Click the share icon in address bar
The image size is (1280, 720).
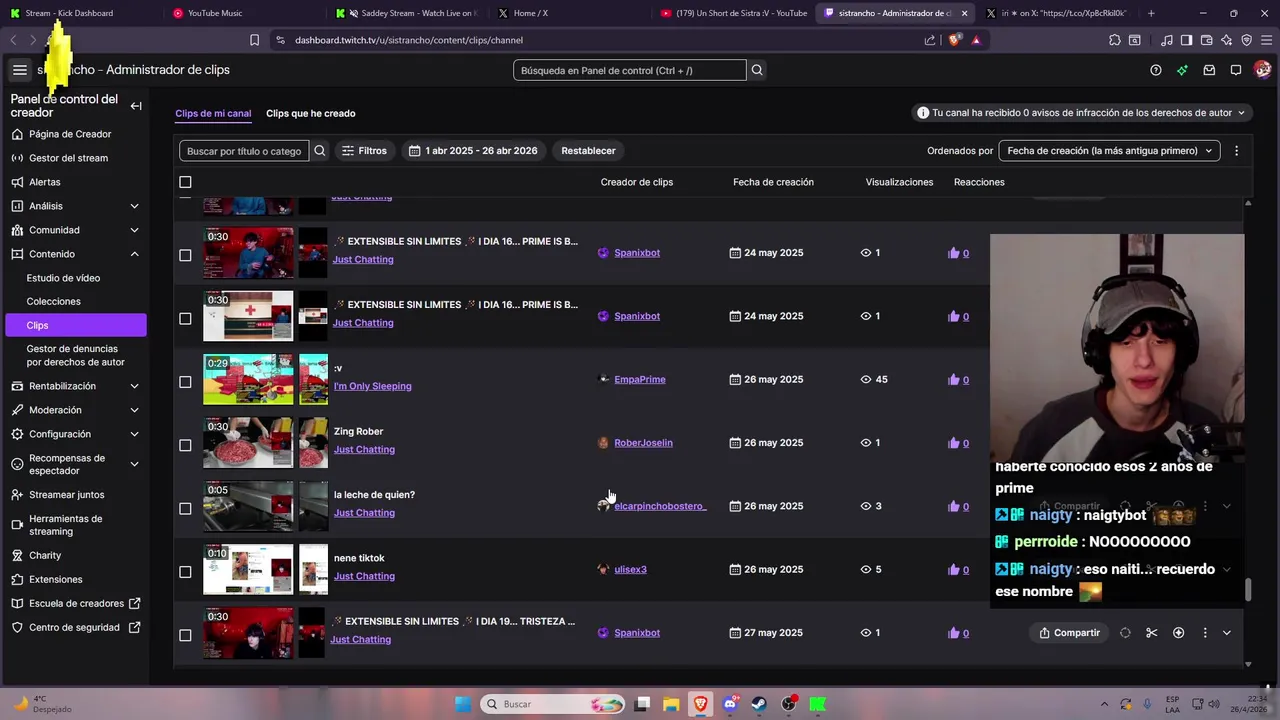pos(930,40)
